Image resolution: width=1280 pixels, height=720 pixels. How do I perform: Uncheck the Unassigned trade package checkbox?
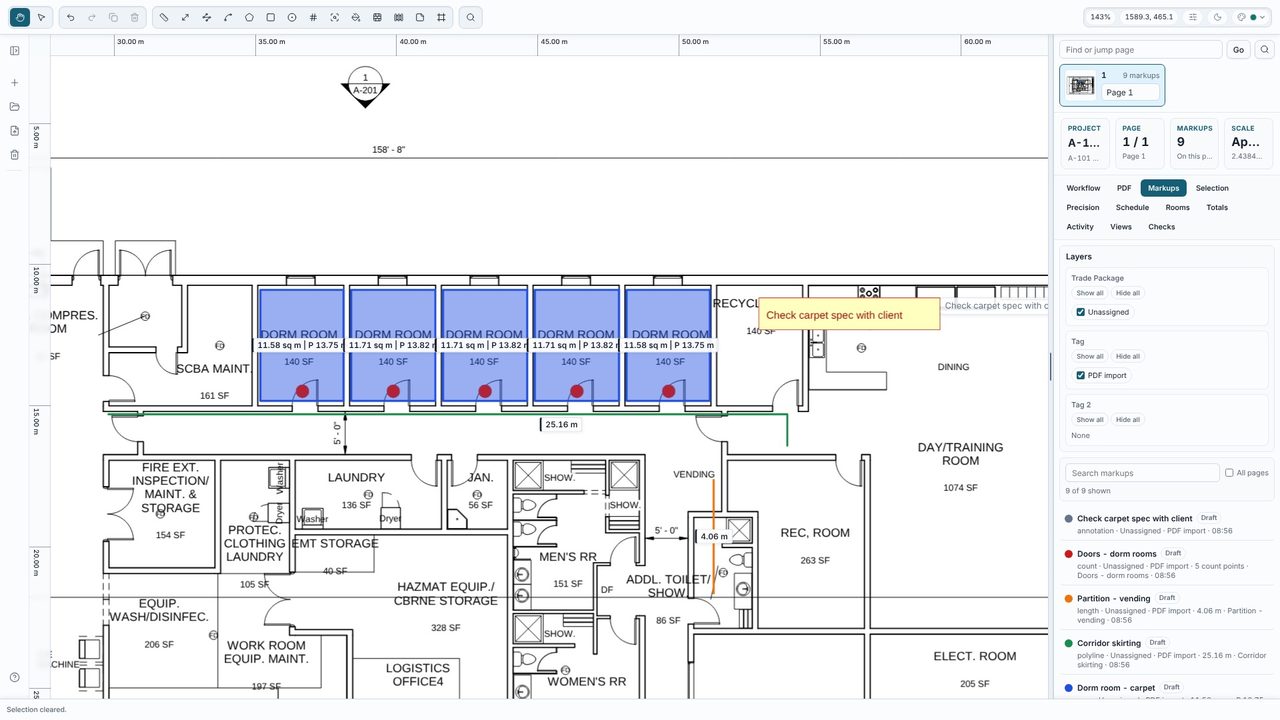point(1081,312)
